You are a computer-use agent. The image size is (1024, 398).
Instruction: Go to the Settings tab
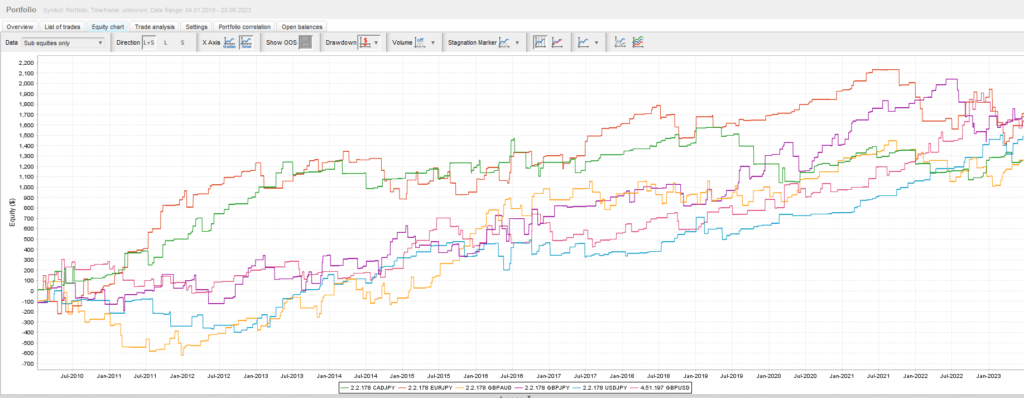click(x=196, y=27)
